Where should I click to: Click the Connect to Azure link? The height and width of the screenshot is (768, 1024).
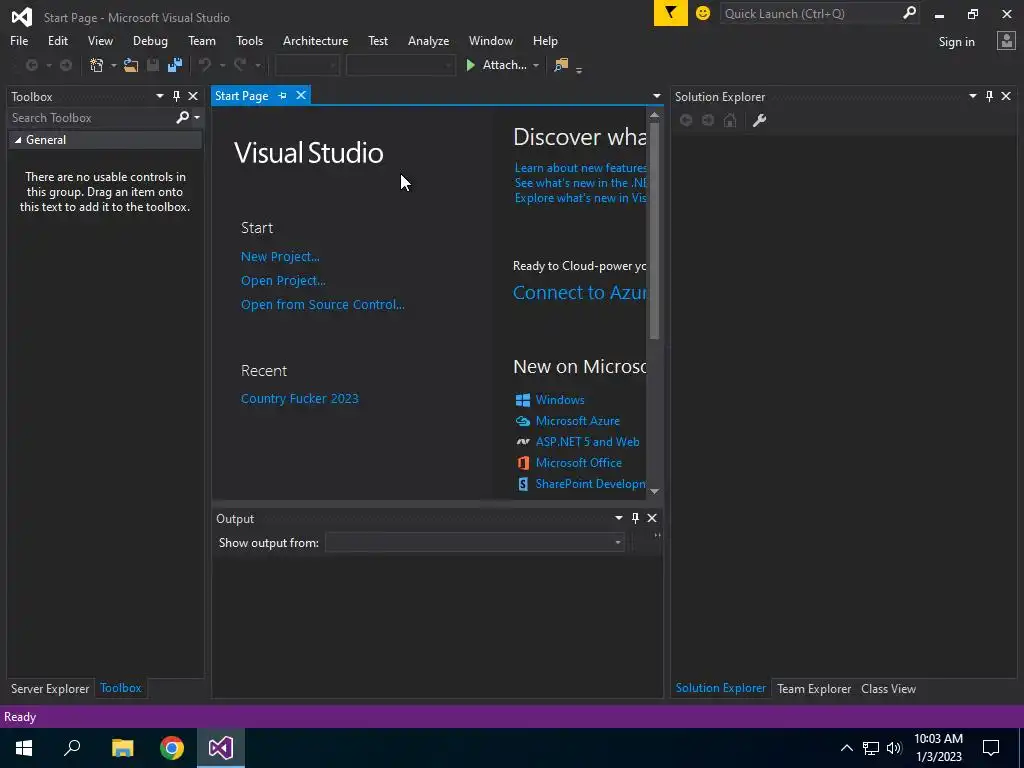(580, 292)
